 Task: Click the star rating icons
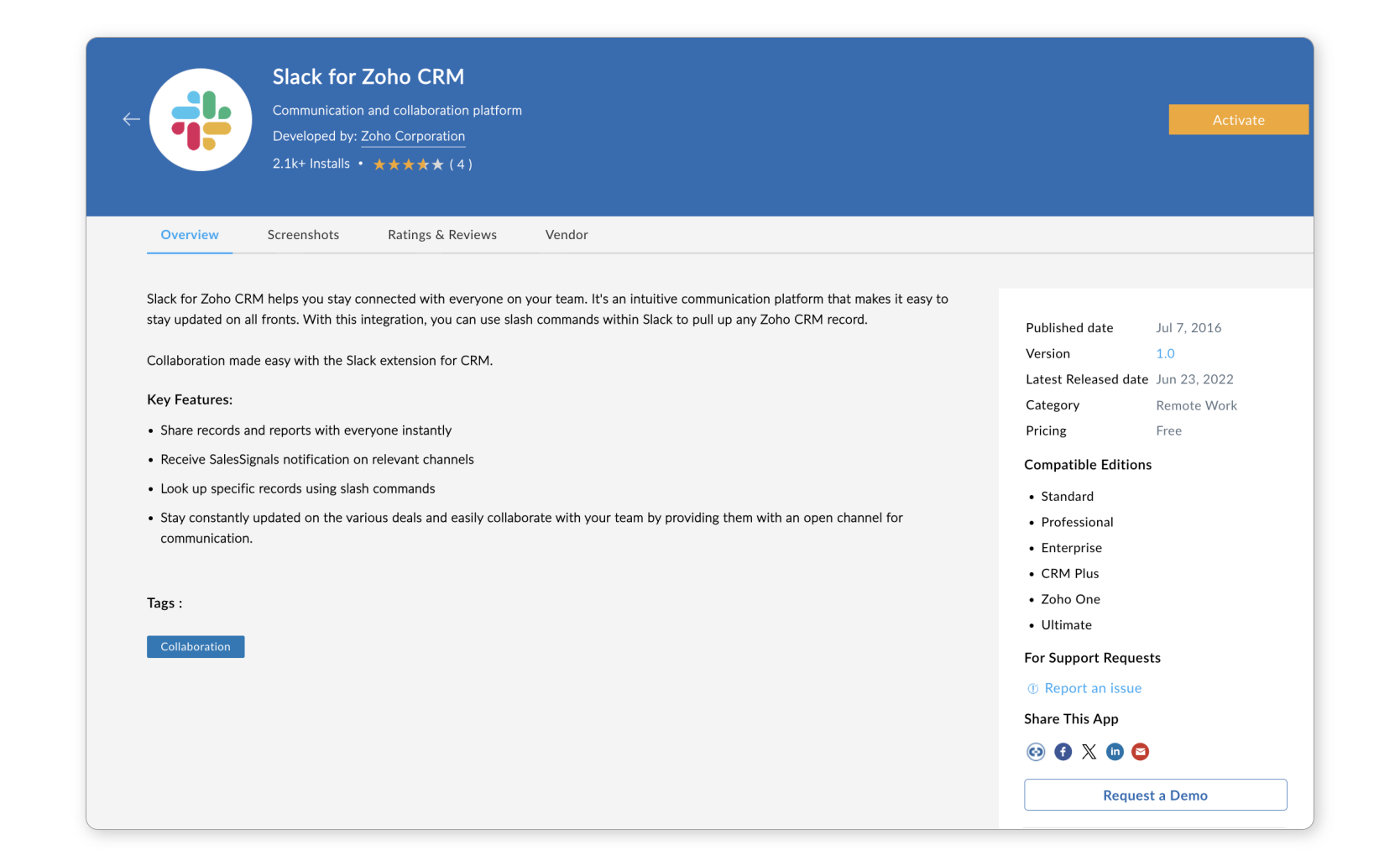tap(408, 164)
